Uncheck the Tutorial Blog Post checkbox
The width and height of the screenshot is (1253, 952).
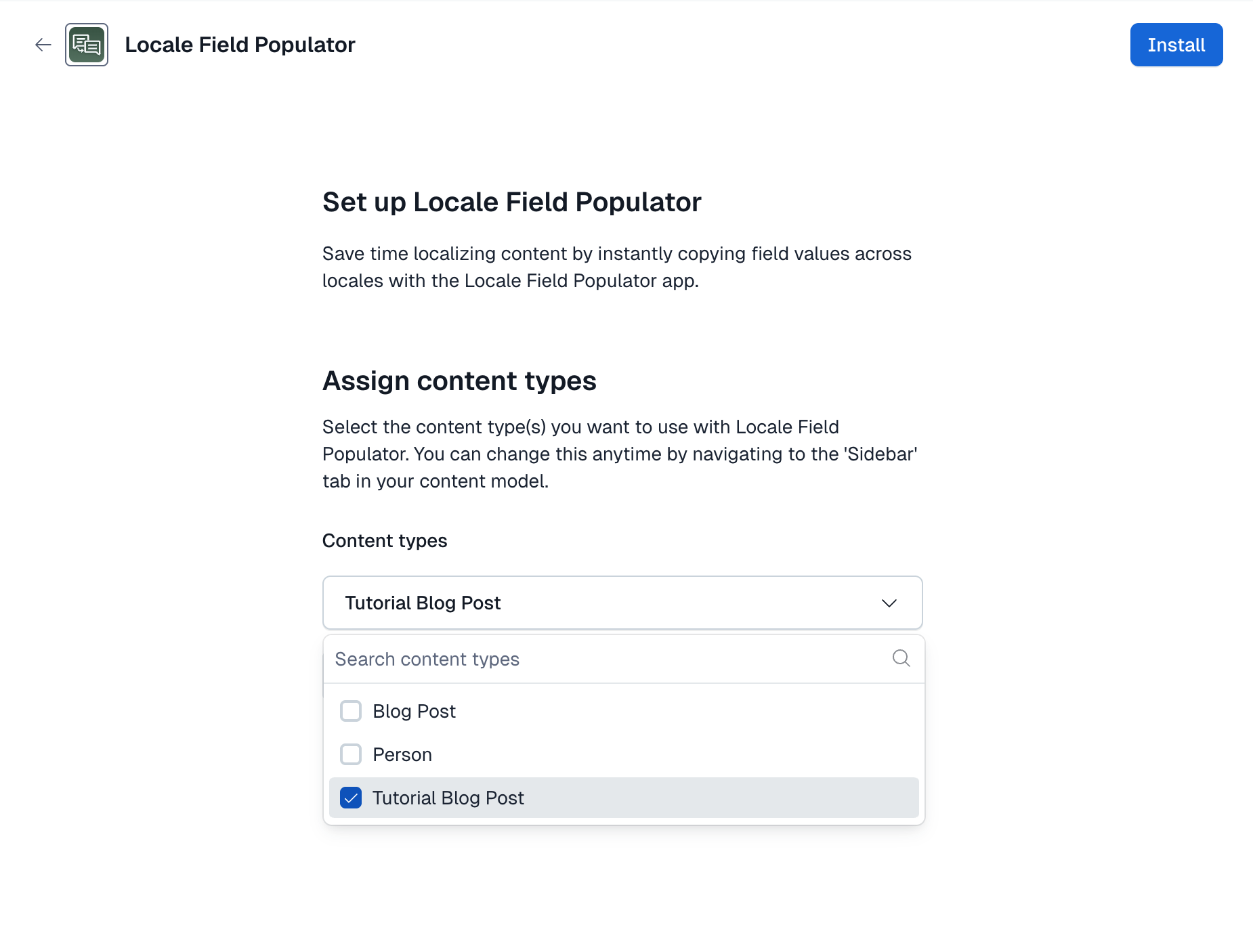[351, 798]
